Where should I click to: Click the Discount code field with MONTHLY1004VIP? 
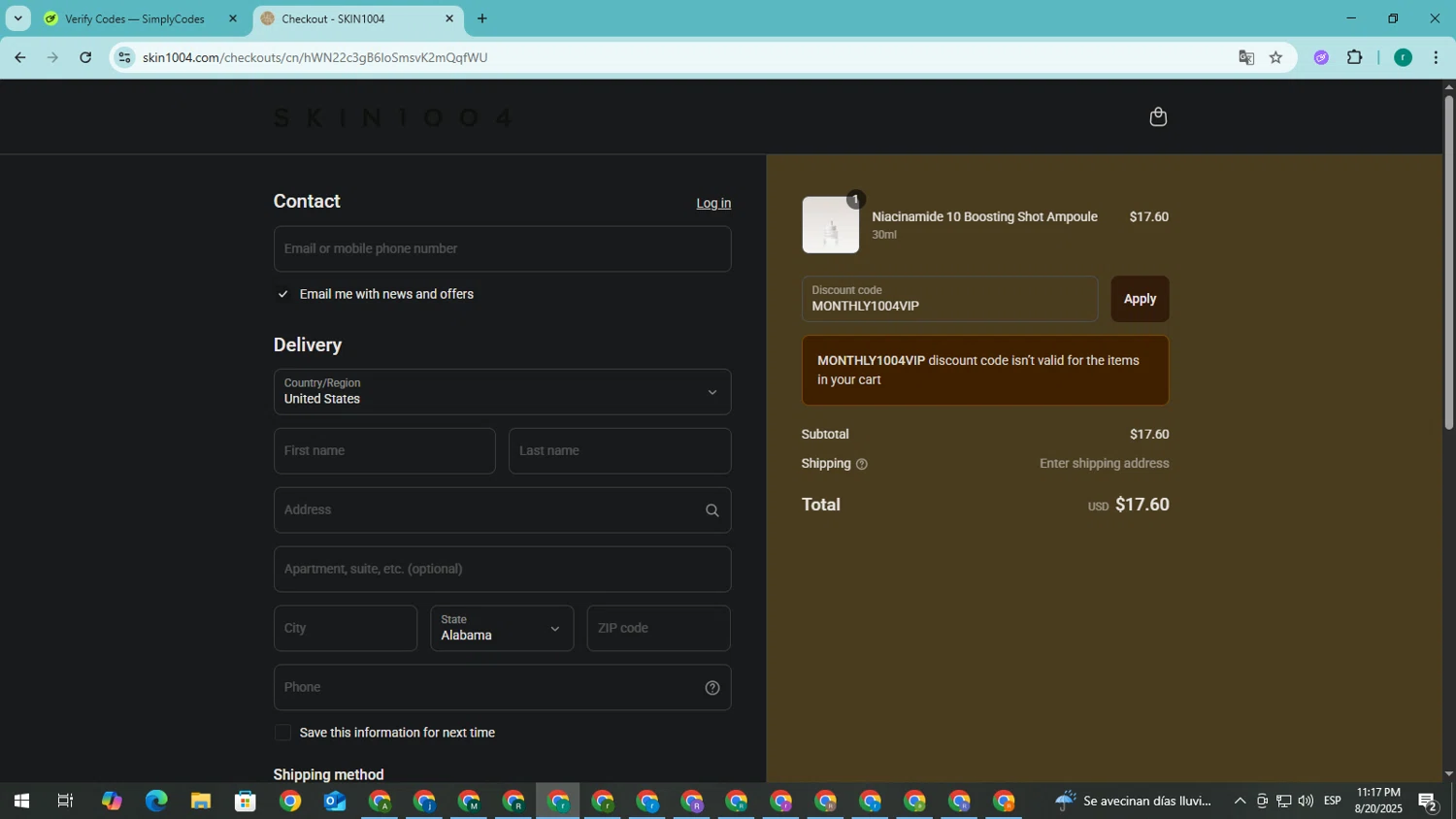(x=949, y=299)
